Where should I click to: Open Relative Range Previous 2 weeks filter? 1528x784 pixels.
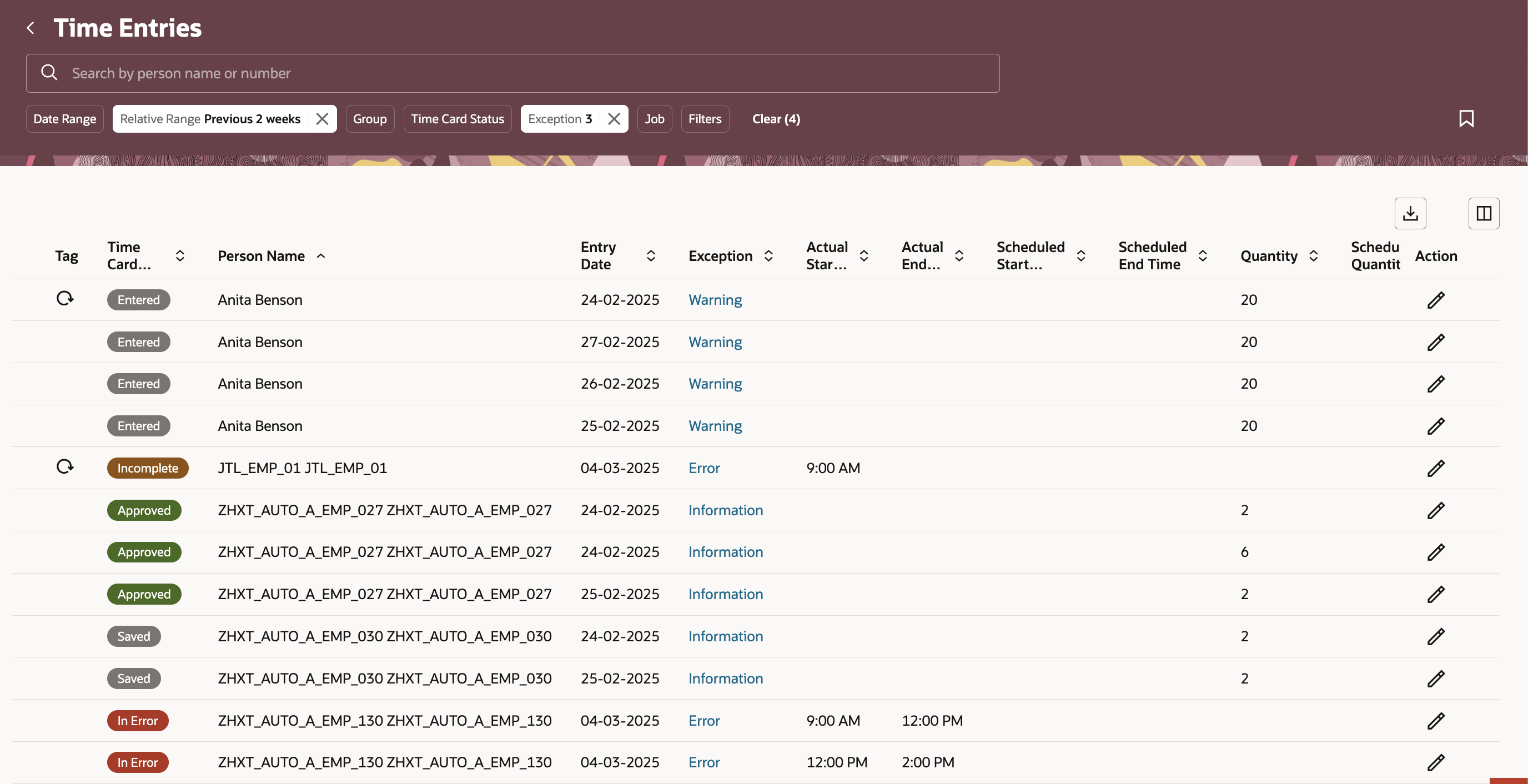210,119
